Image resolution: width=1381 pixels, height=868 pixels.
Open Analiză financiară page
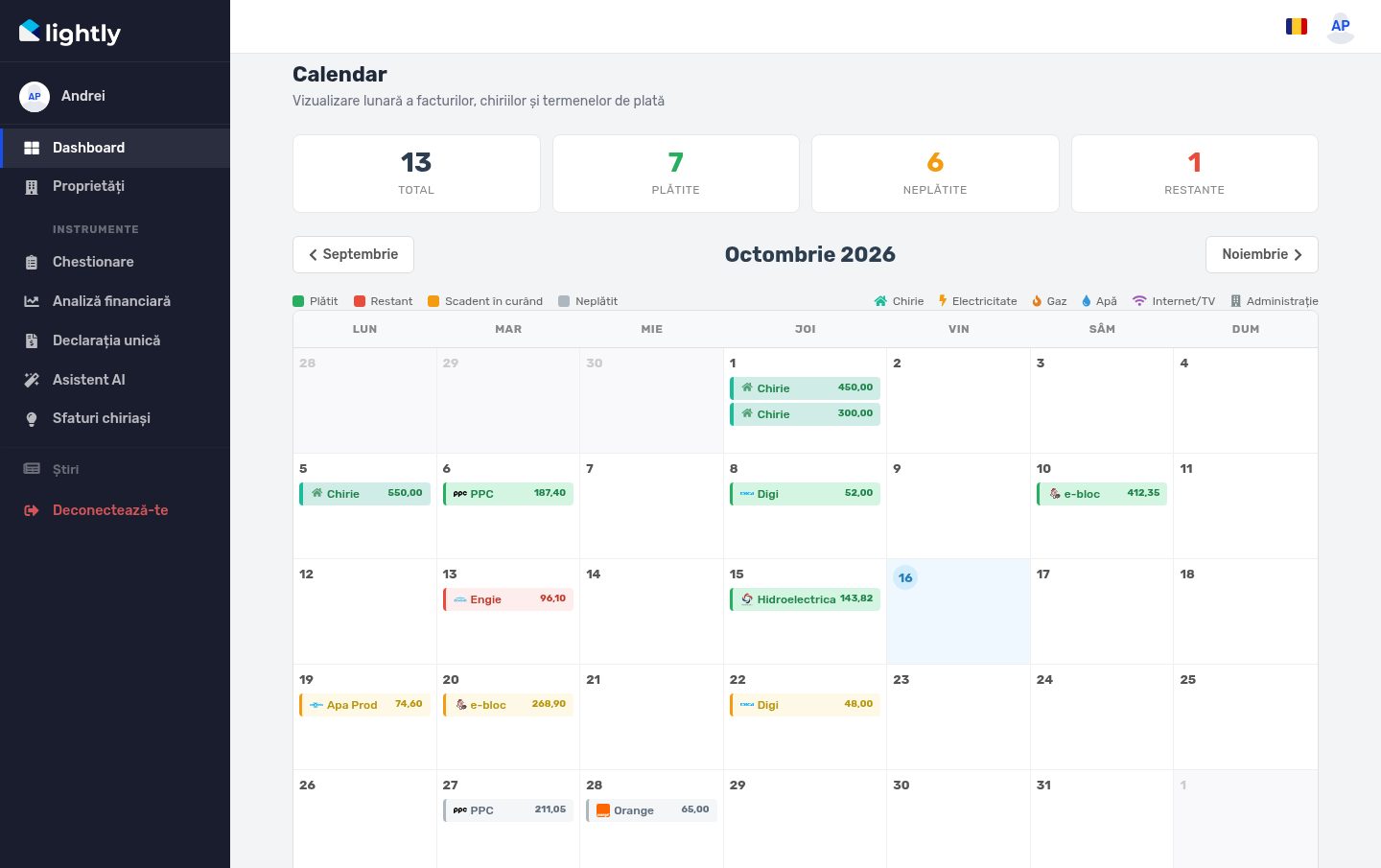tap(115, 301)
